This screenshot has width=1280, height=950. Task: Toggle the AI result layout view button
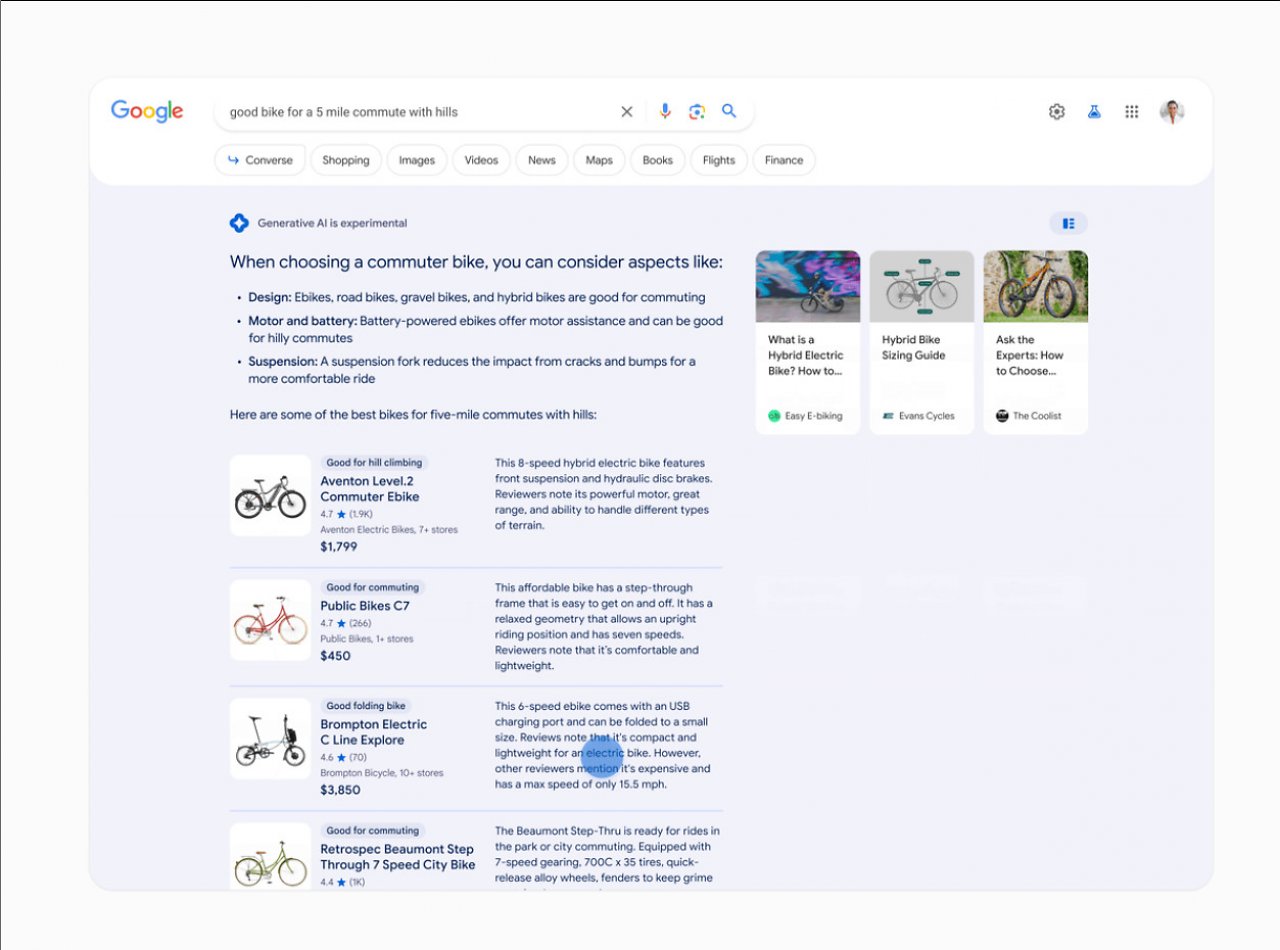(x=1068, y=223)
